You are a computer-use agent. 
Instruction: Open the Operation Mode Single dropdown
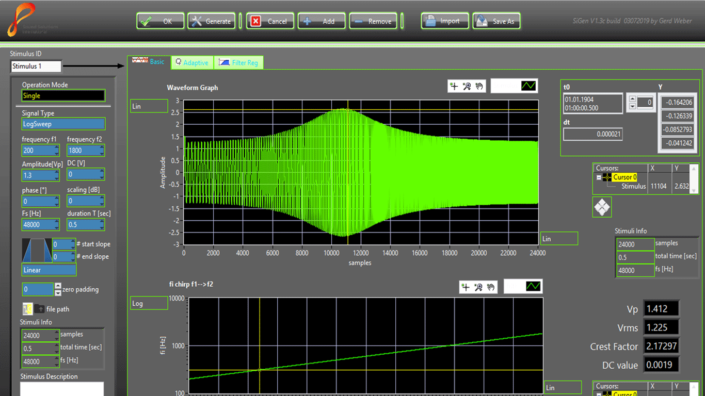pyautogui.click(x=63, y=96)
